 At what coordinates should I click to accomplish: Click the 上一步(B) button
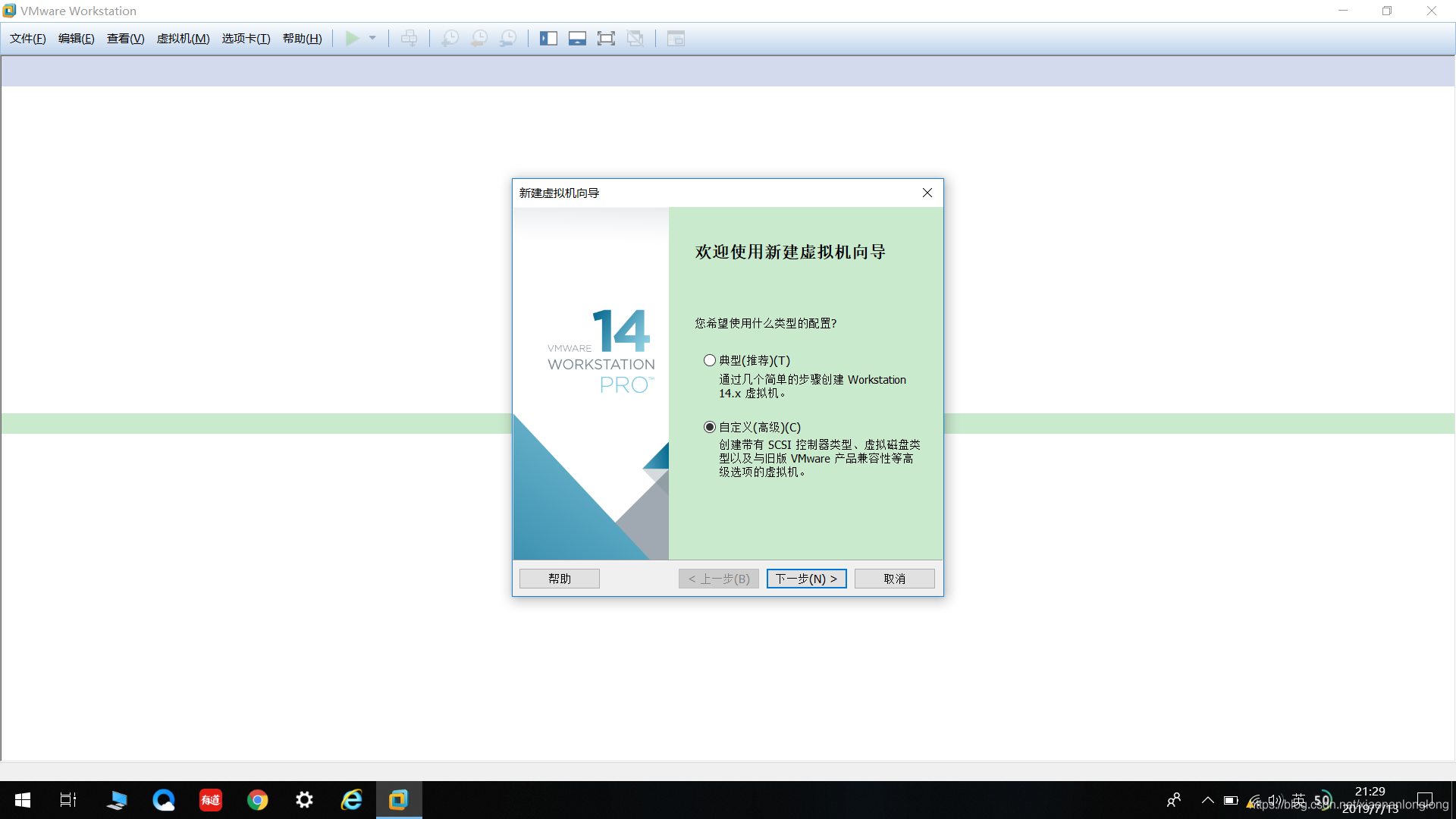pos(719,579)
